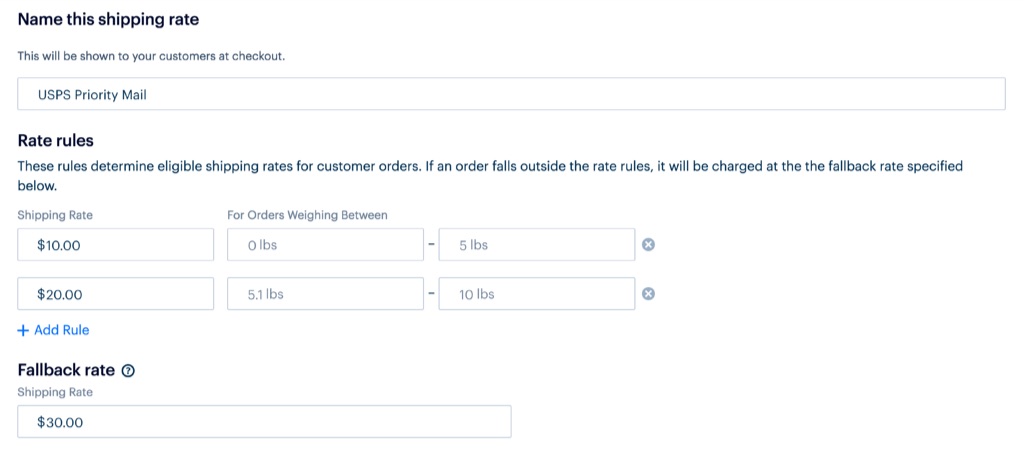Click the Shipping Rate label under Rate rules
Viewport: 1024px width, 465px height.
pos(55,215)
